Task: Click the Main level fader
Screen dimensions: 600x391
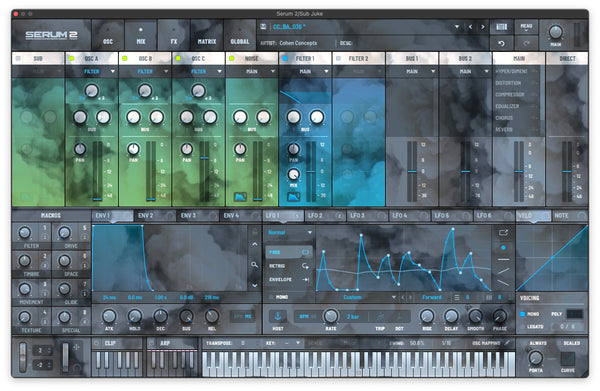Action: (518, 171)
